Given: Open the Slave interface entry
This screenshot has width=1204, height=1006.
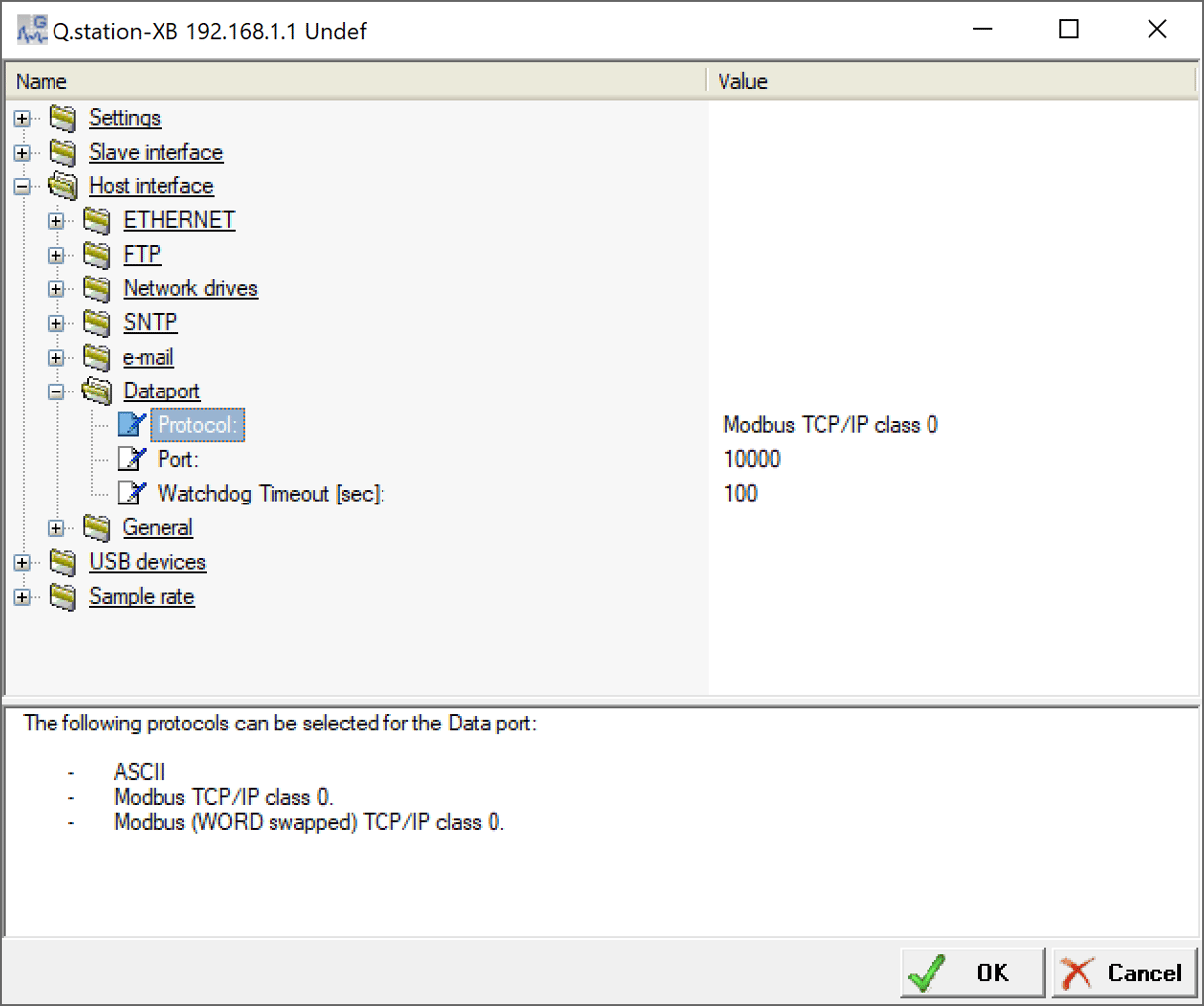Looking at the screenshot, I should 156,152.
